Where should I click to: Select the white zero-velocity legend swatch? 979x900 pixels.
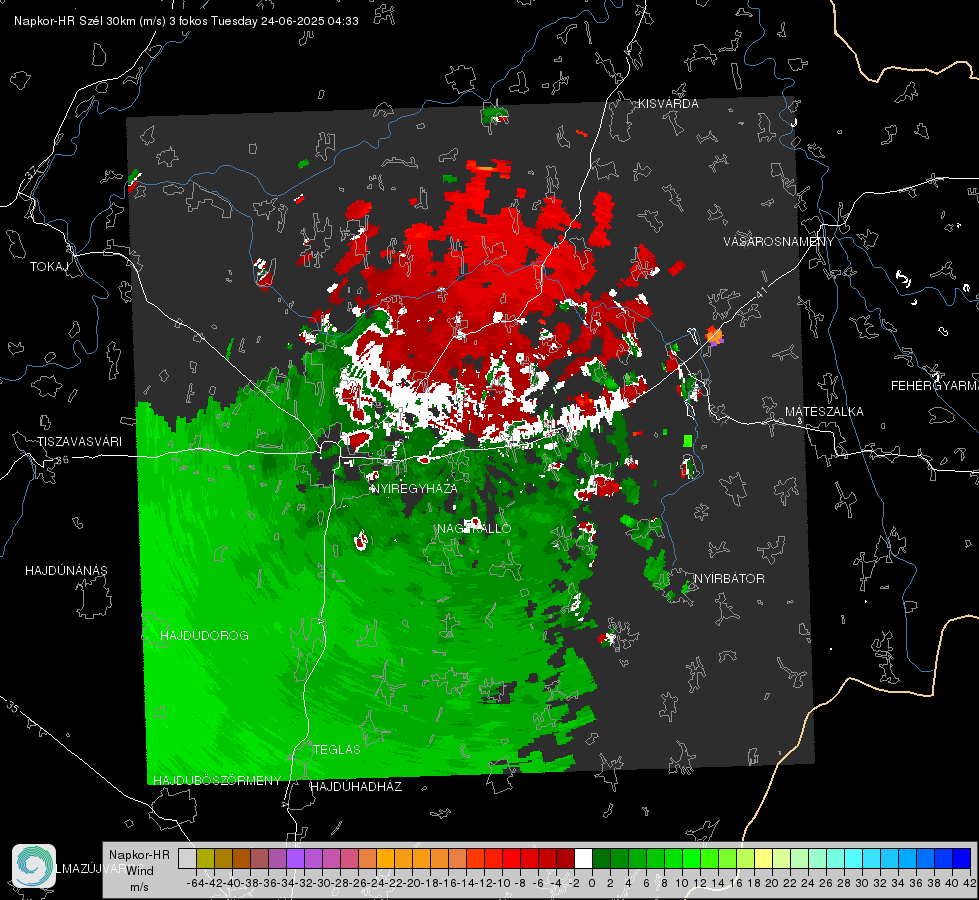583,858
